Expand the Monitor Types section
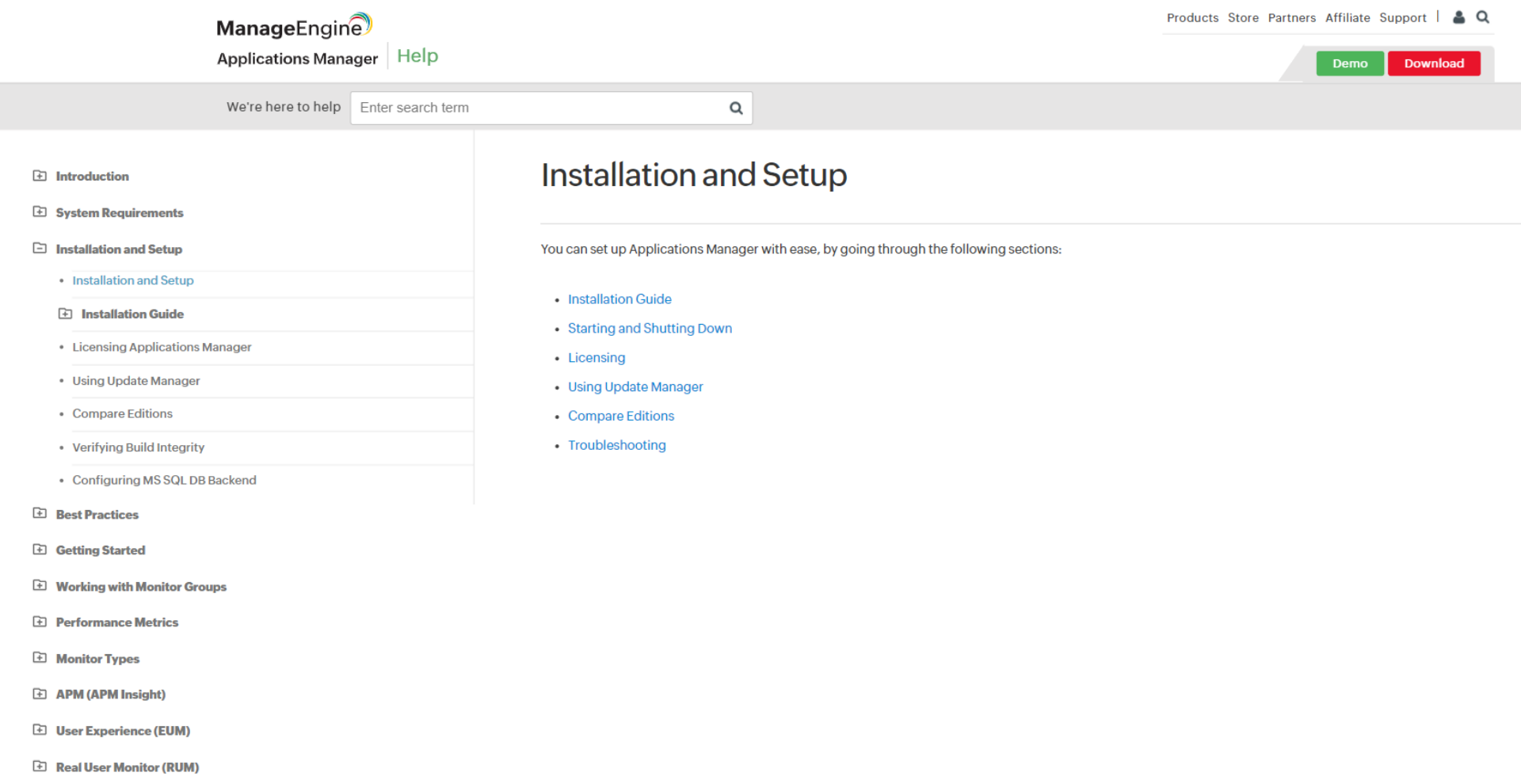This screenshot has width=1521, height=784. click(40, 657)
